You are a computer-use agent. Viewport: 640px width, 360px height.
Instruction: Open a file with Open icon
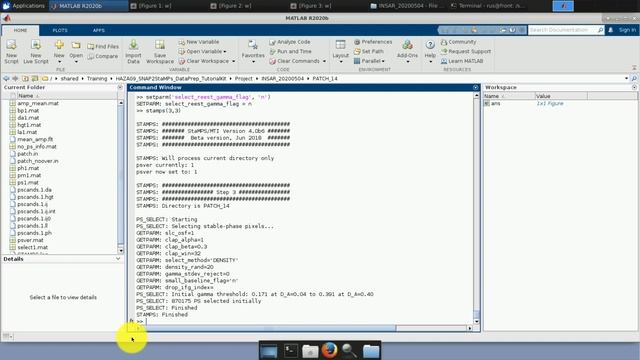pyautogui.click(x=76, y=45)
